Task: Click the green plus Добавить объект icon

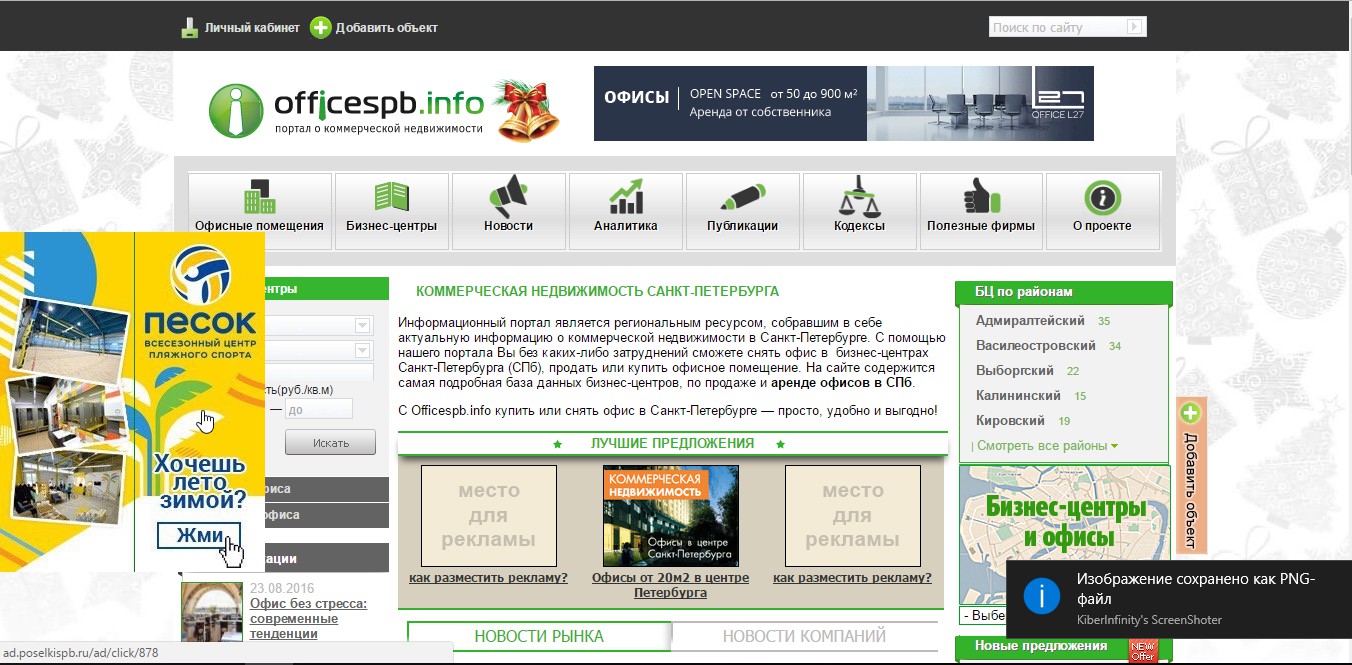Action: 320,28
